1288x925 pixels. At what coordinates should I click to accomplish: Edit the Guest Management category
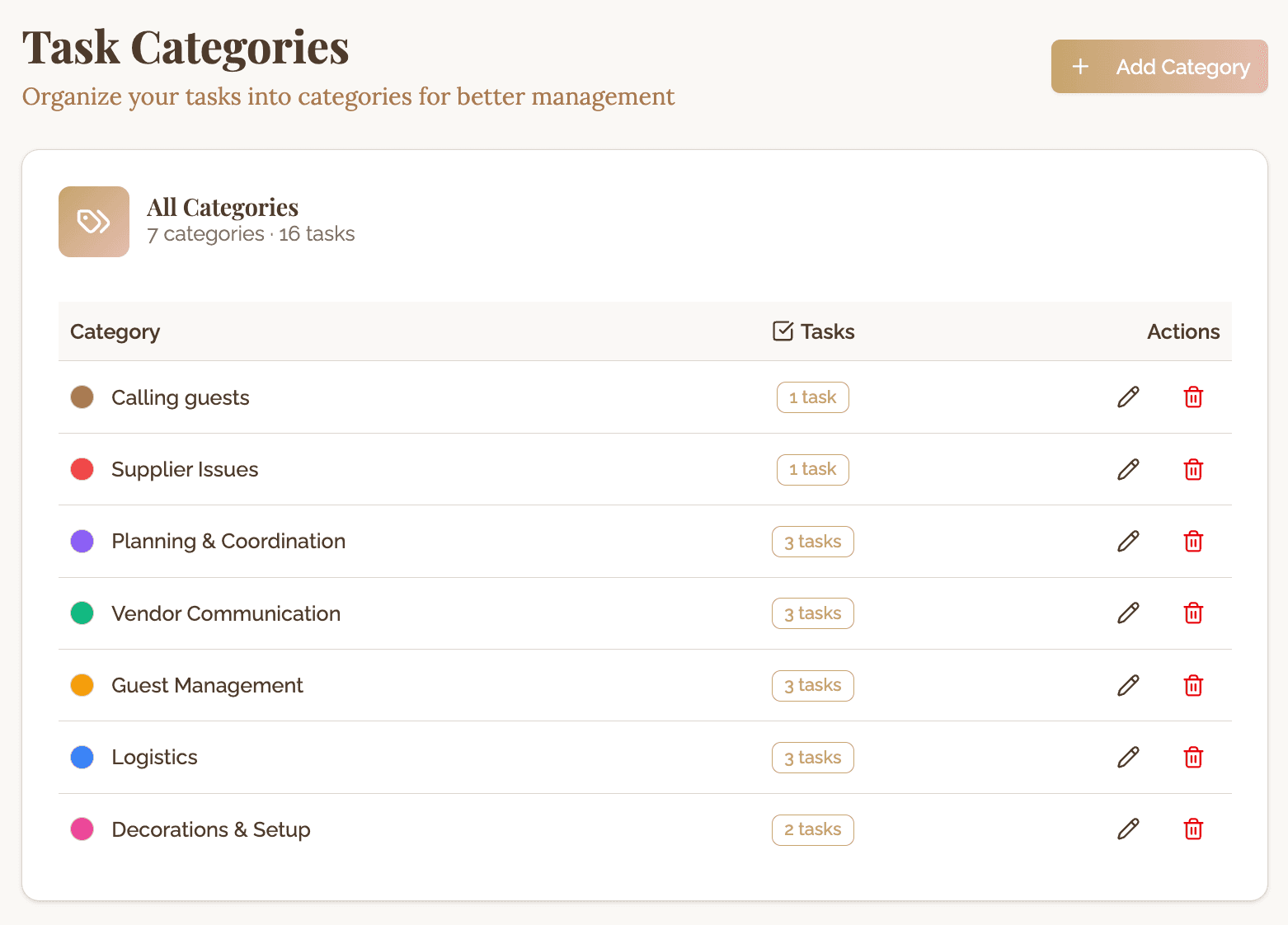click(1128, 685)
